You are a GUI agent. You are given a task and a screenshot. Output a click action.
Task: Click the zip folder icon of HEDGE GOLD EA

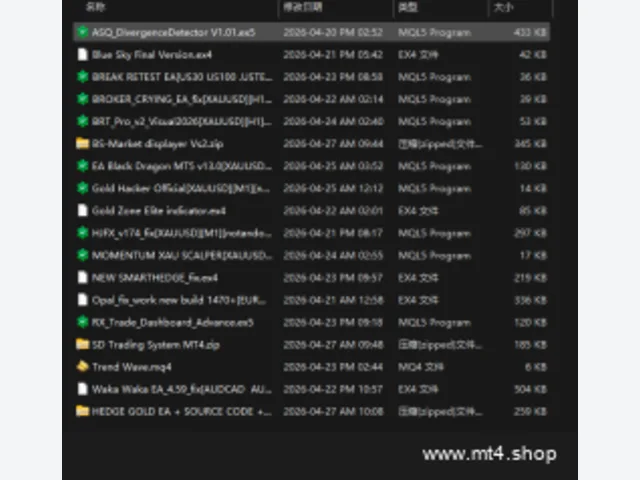tap(82, 411)
